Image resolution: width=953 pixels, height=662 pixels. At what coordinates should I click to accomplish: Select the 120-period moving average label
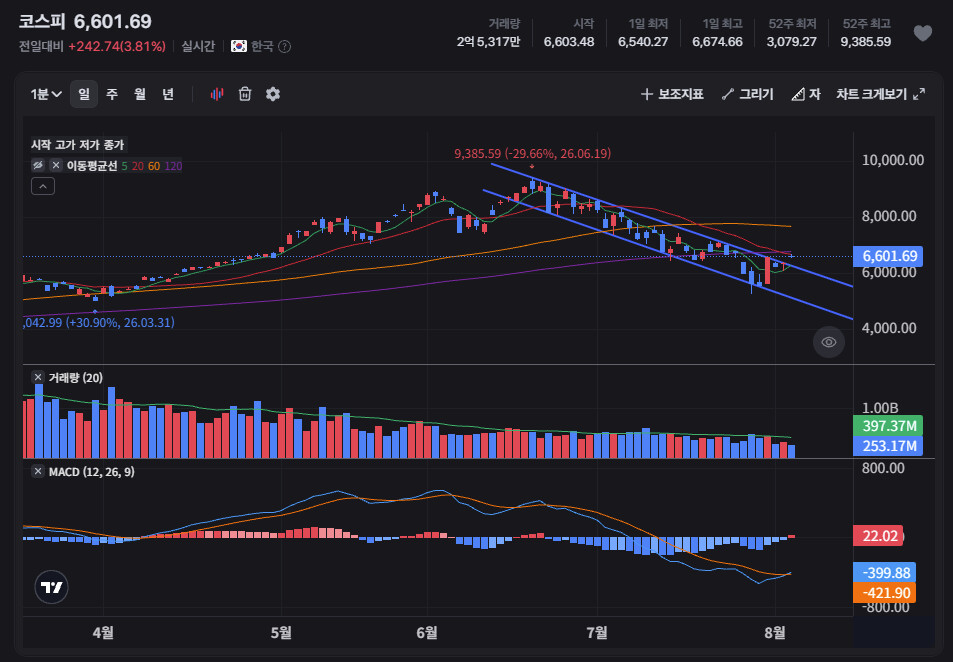pos(173,166)
